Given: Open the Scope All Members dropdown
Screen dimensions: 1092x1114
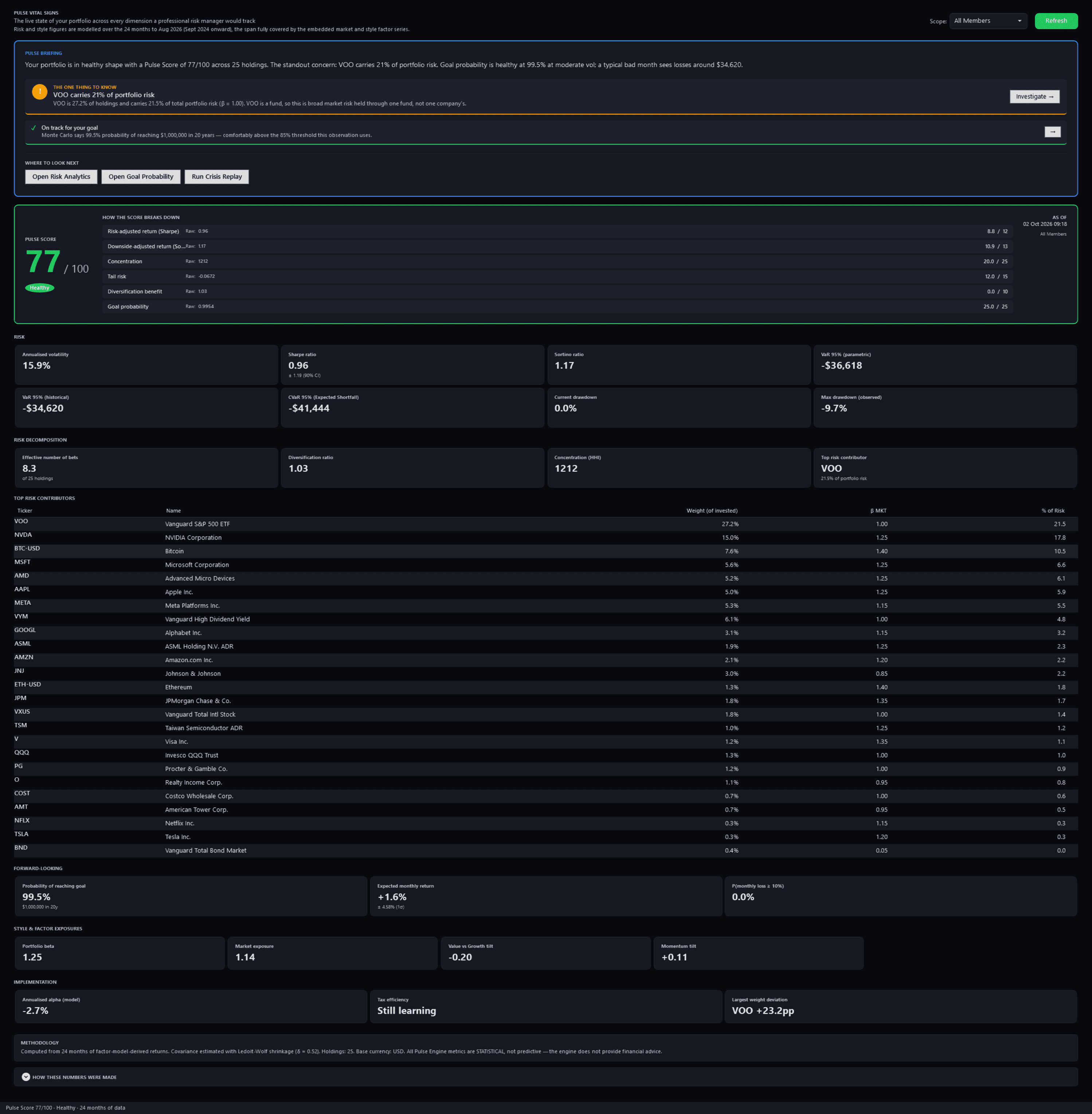Looking at the screenshot, I should click(988, 21).
